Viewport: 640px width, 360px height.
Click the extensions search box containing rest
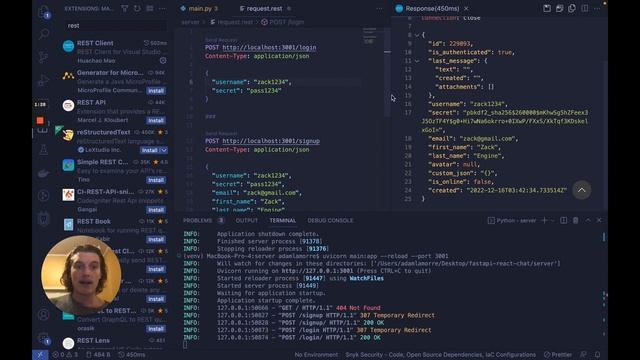point(116,25)
